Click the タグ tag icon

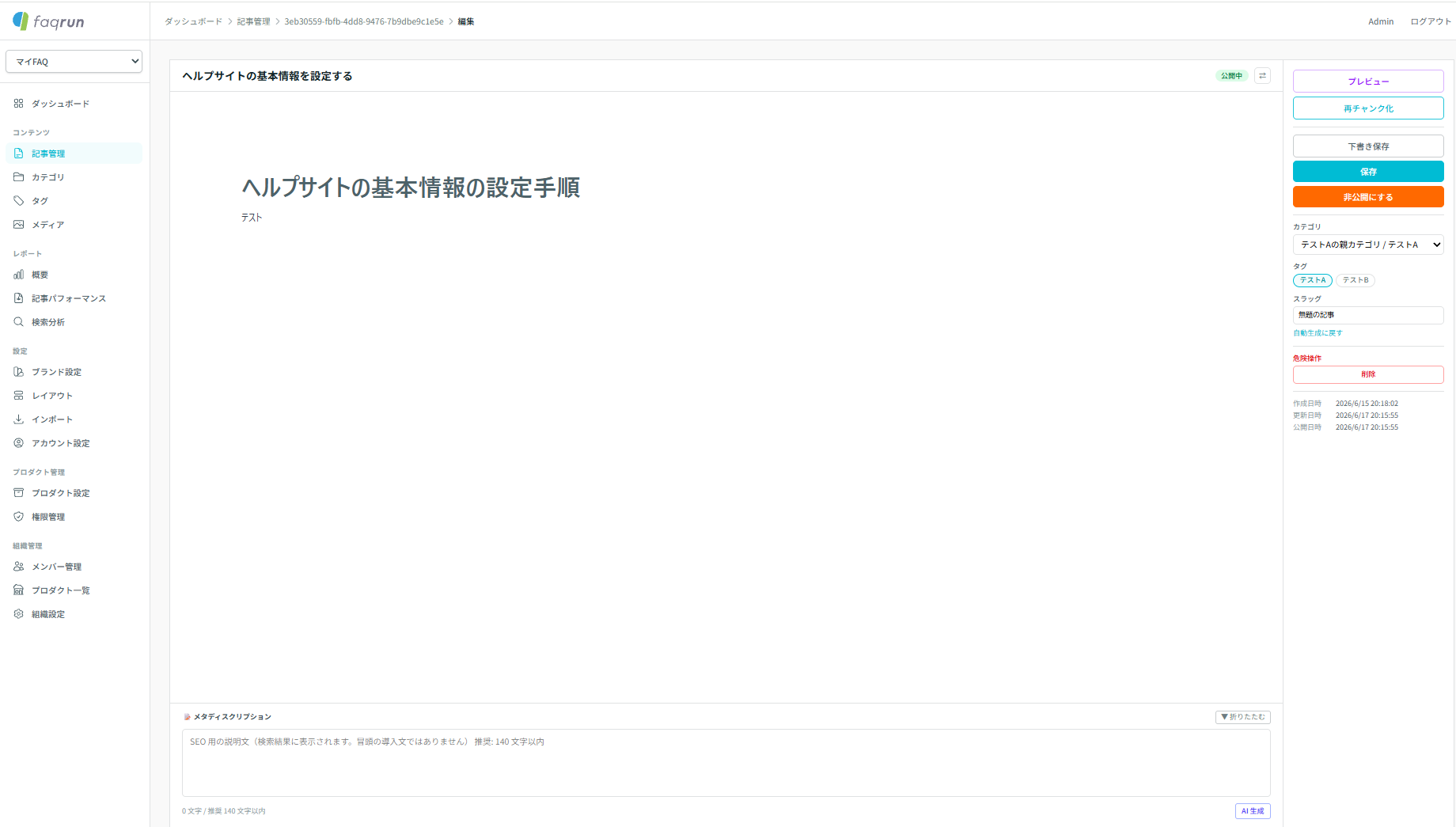18,201
